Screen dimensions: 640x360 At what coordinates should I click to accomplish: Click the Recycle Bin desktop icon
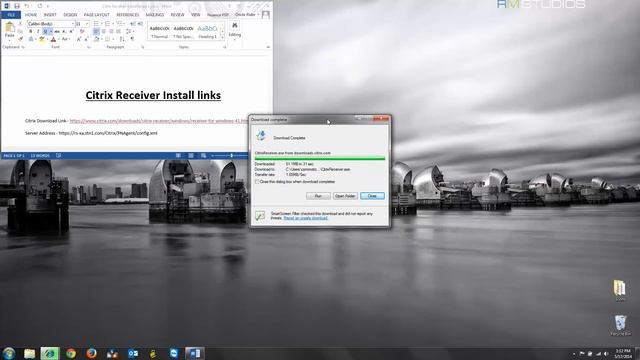[620, 325]
